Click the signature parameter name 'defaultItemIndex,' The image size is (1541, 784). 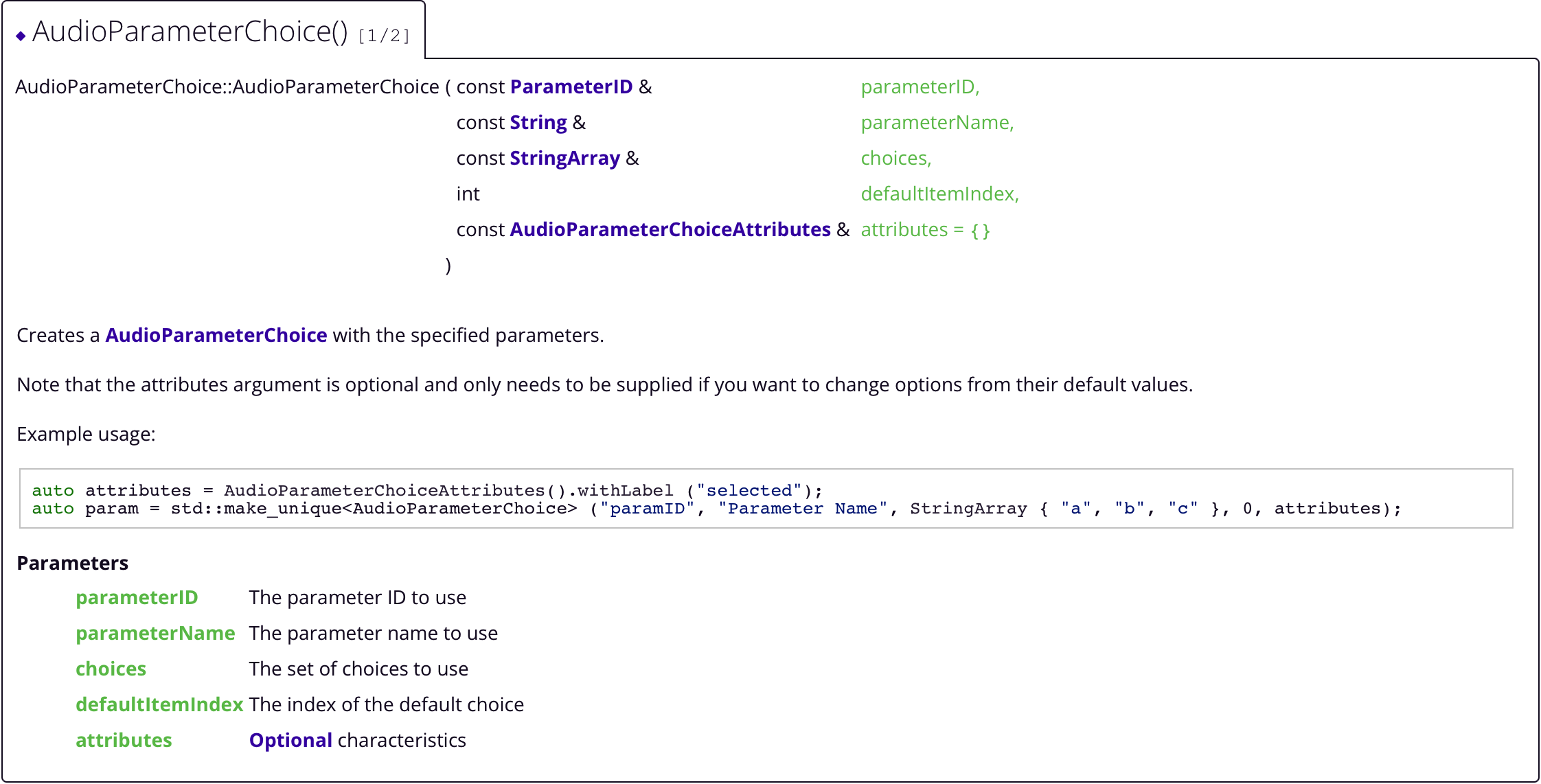point(939,194)
